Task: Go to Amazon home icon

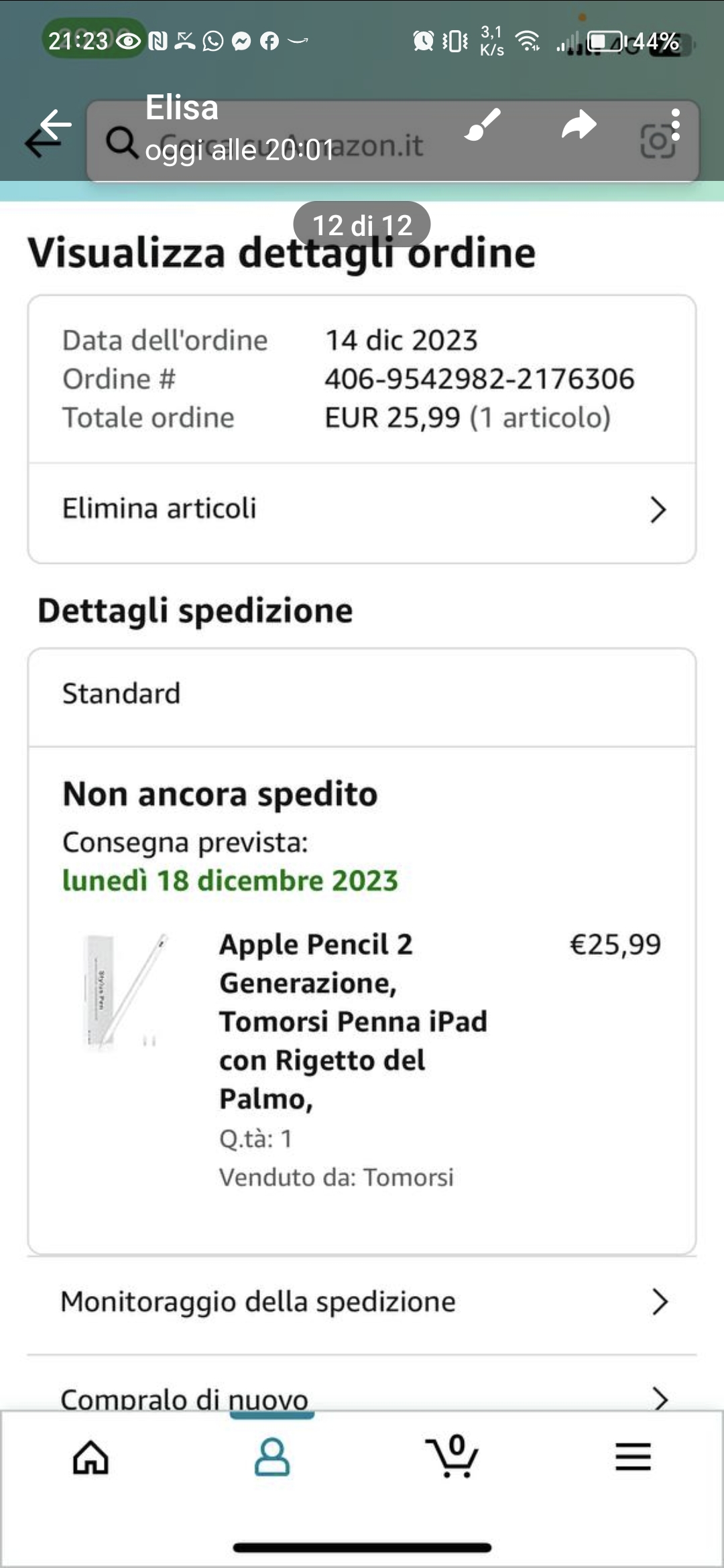Action: tap(90, 1457)
